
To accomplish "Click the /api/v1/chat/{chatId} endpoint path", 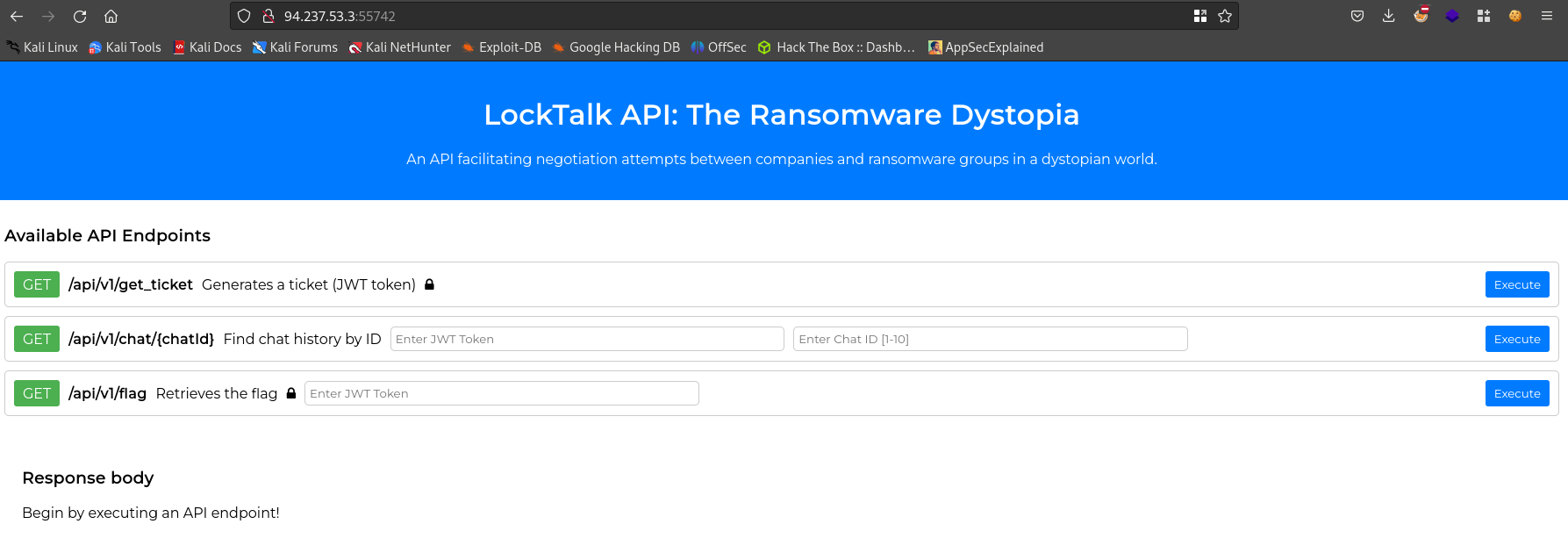I will 141,339.
